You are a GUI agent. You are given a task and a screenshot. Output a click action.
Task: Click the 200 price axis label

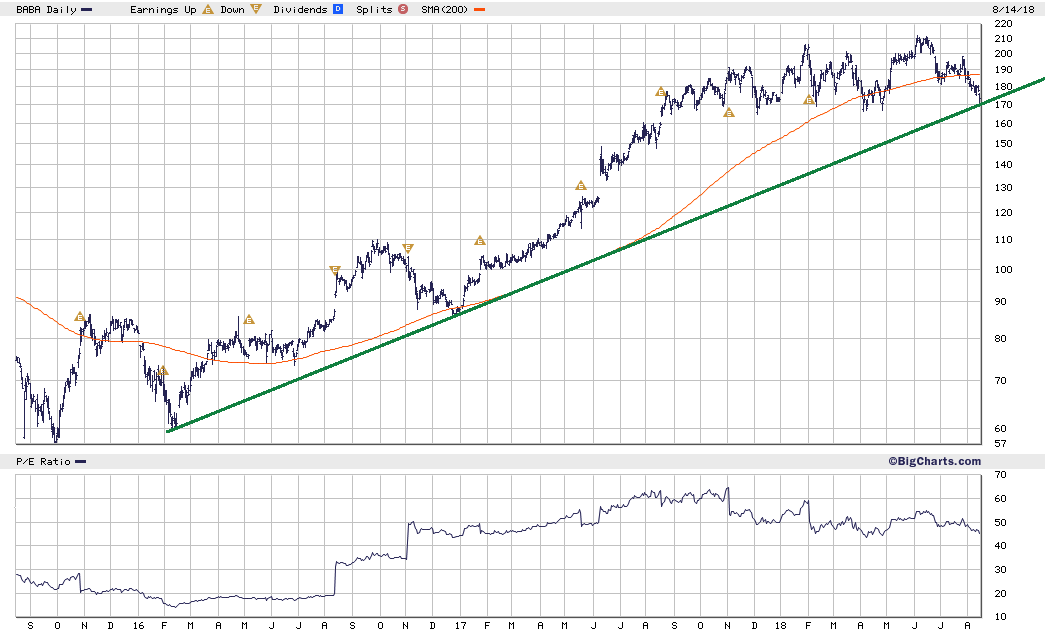point(1003,54)
